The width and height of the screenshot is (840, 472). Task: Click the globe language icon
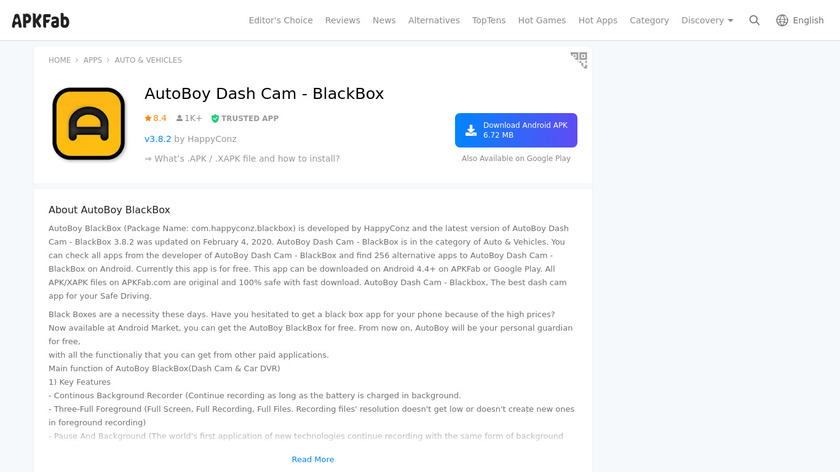[782, 20]
